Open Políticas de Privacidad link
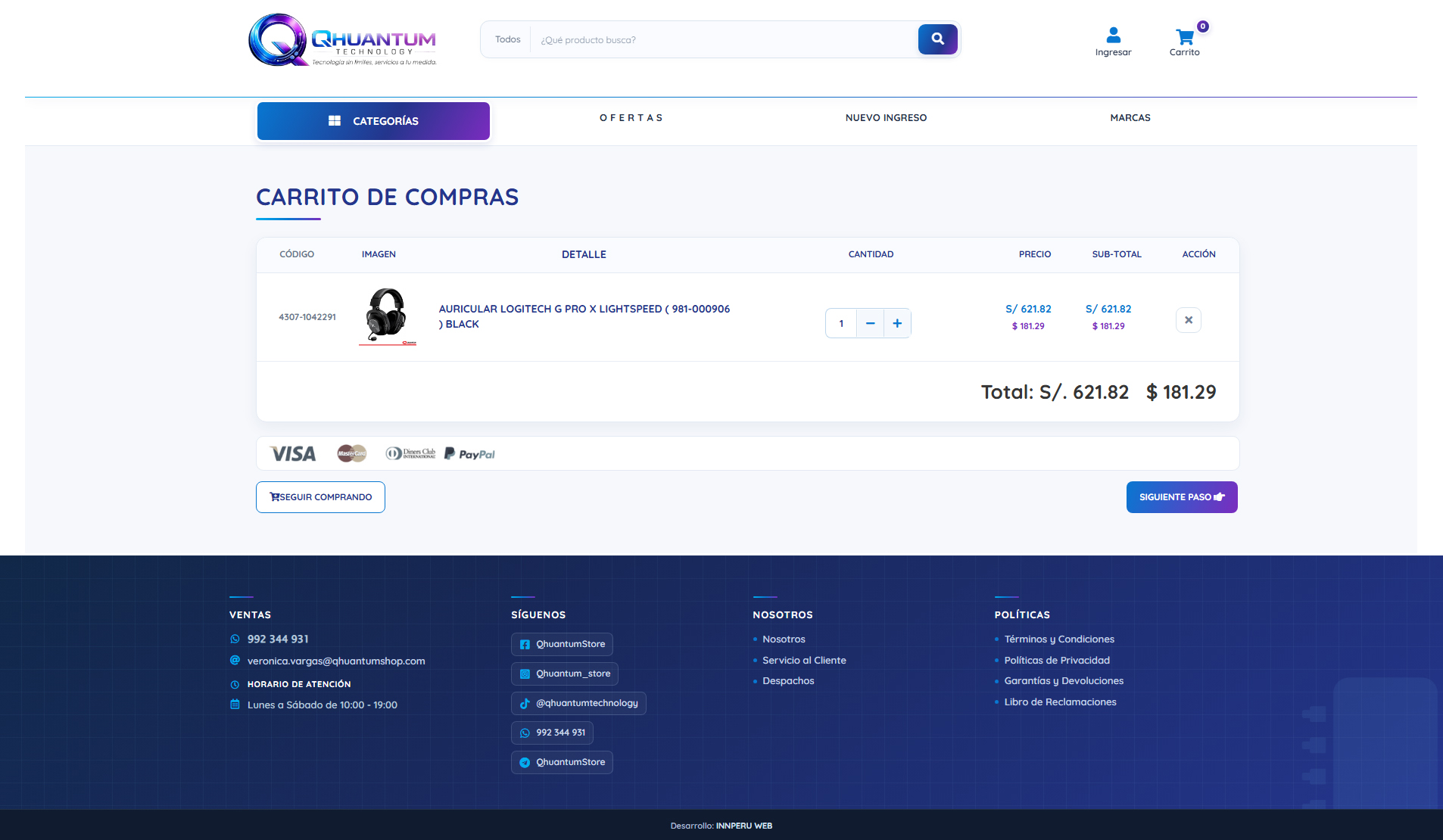 pyautogui.click(x=1057, y=661)
